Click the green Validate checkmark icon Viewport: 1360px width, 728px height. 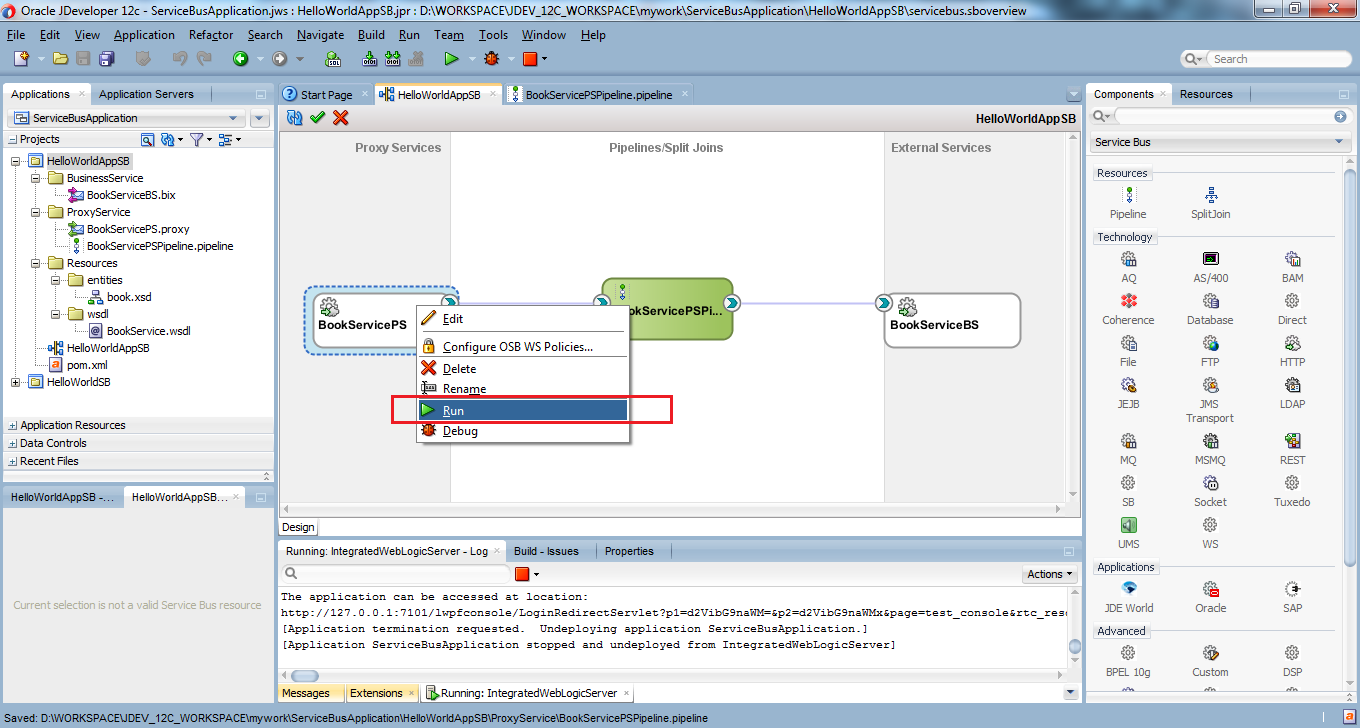pyautogui.click(x=317, y=118)
